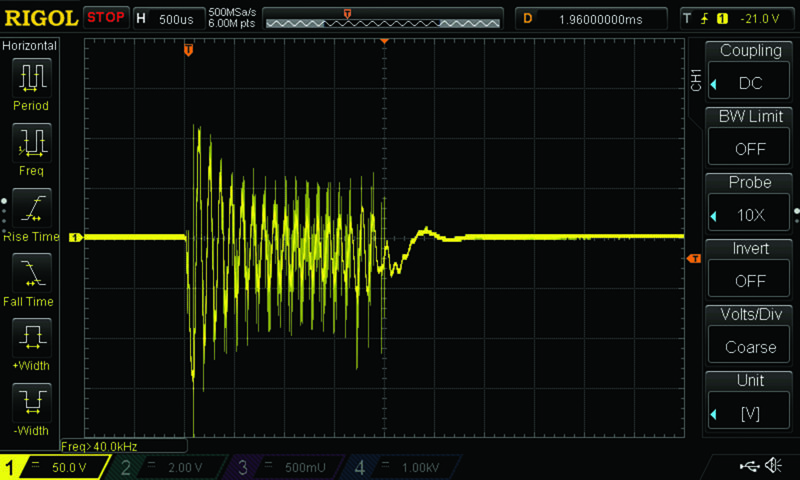Viewport: 800px width, 480px height.
Task: Select the -Width measurement icon
Action: click(x=30, y=403)
